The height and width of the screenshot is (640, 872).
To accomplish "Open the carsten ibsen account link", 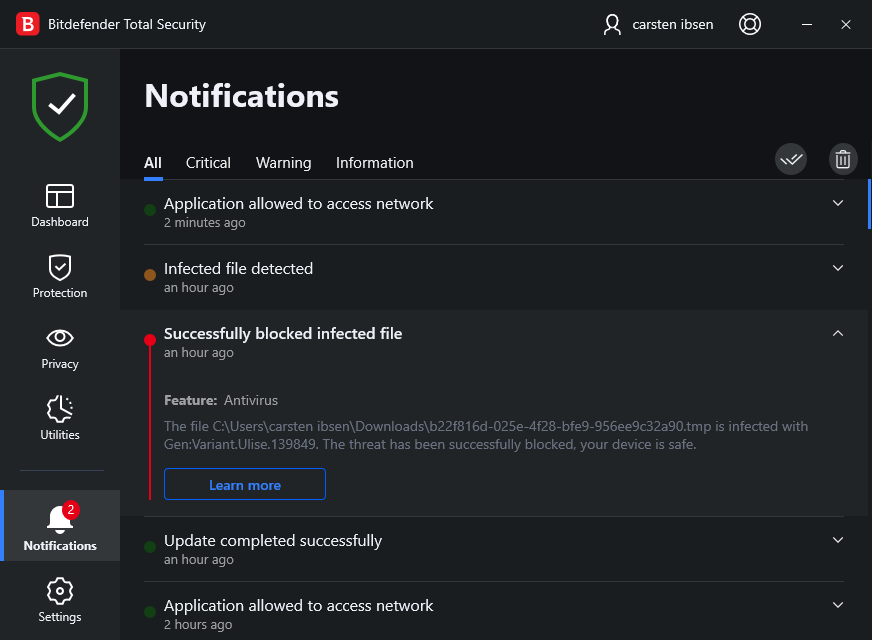I will tap(659, 24).
